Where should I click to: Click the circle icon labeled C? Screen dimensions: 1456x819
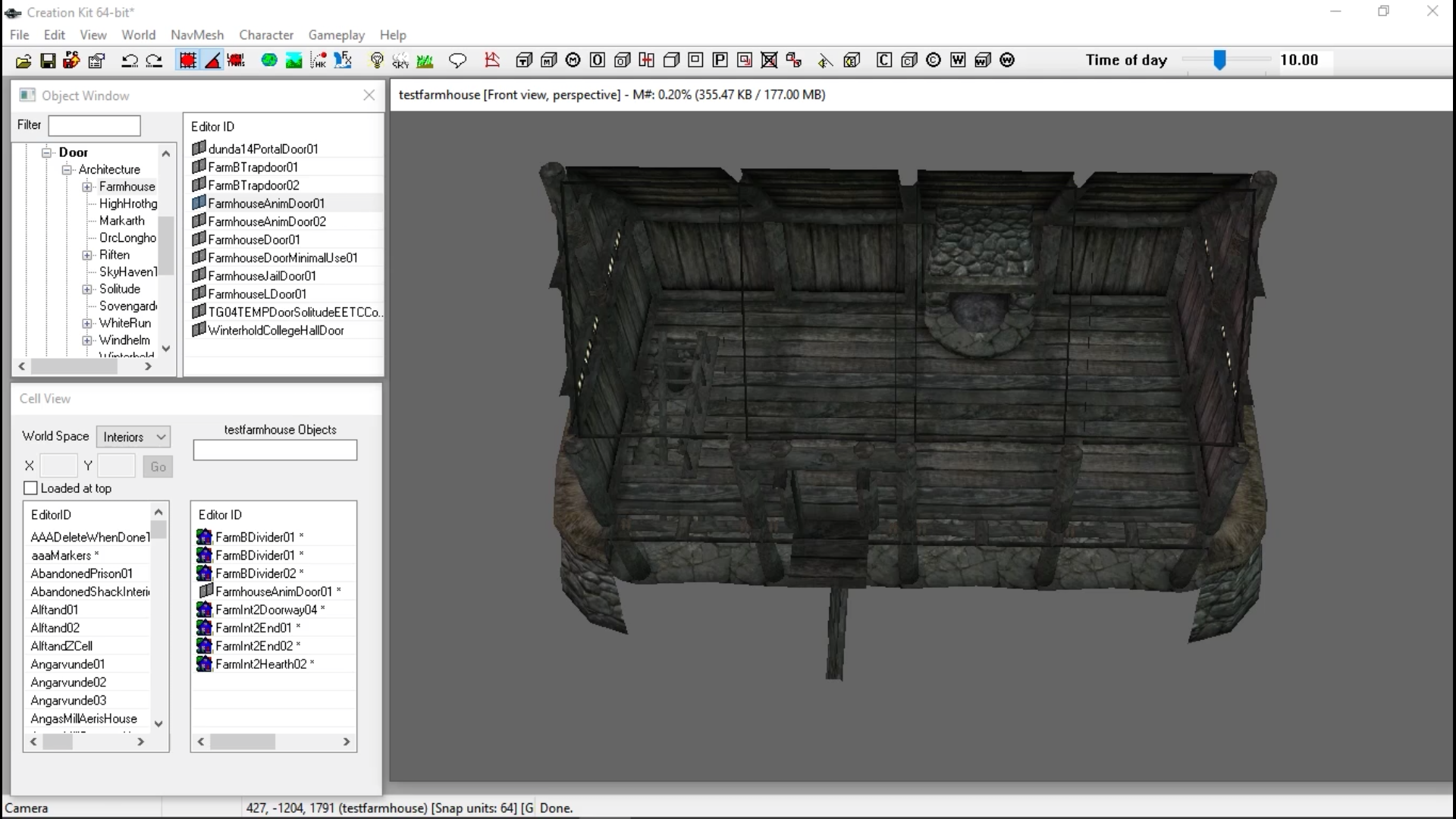(x=934, y=61)
